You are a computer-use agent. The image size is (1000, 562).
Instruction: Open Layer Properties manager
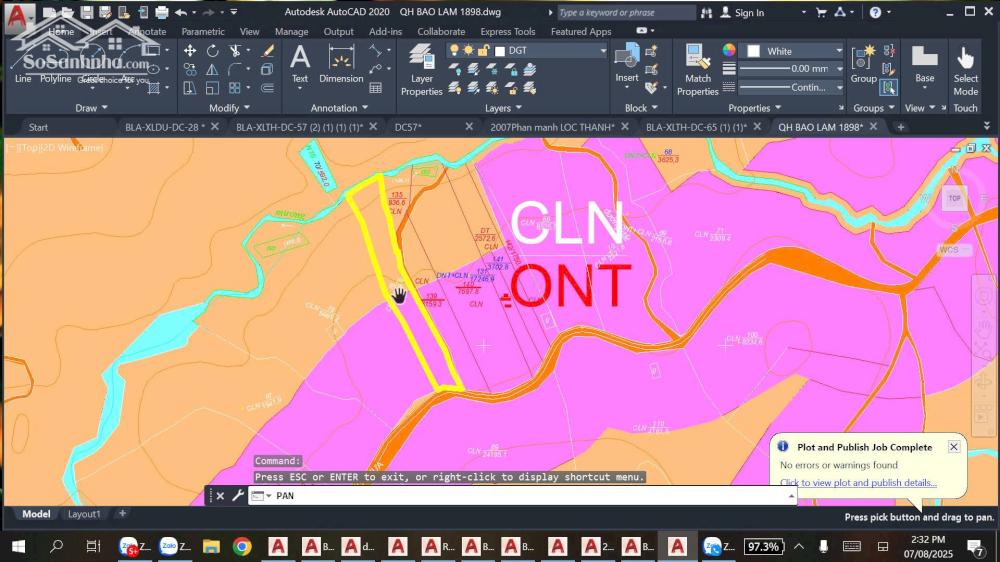point(421,70)
